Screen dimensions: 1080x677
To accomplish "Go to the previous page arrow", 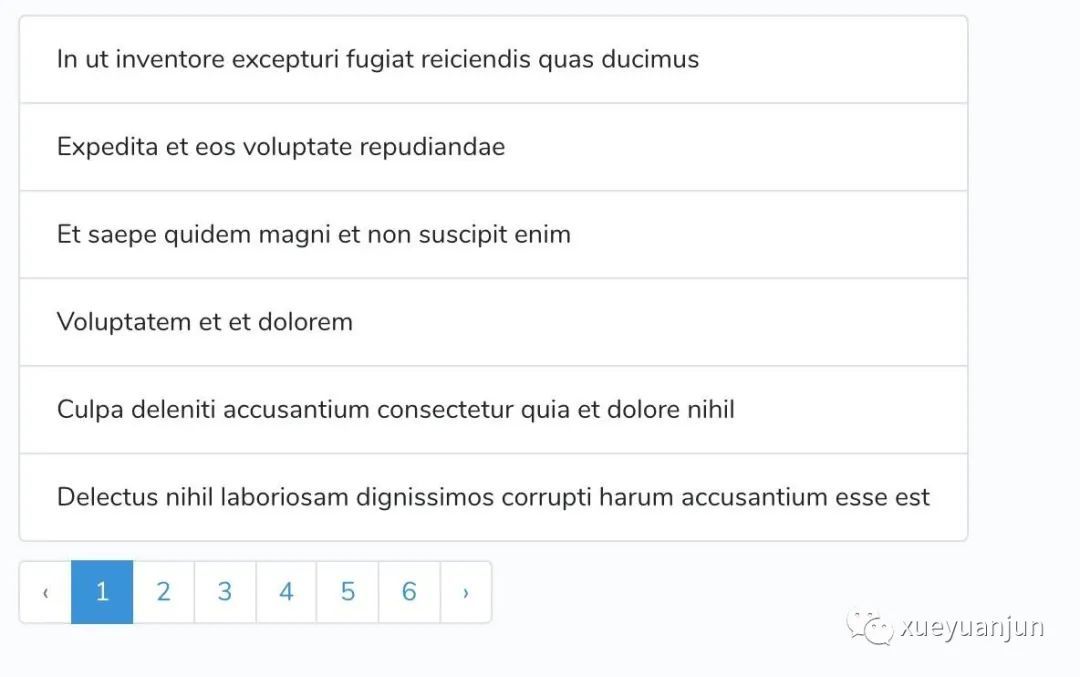I will (x=45, y=592).
